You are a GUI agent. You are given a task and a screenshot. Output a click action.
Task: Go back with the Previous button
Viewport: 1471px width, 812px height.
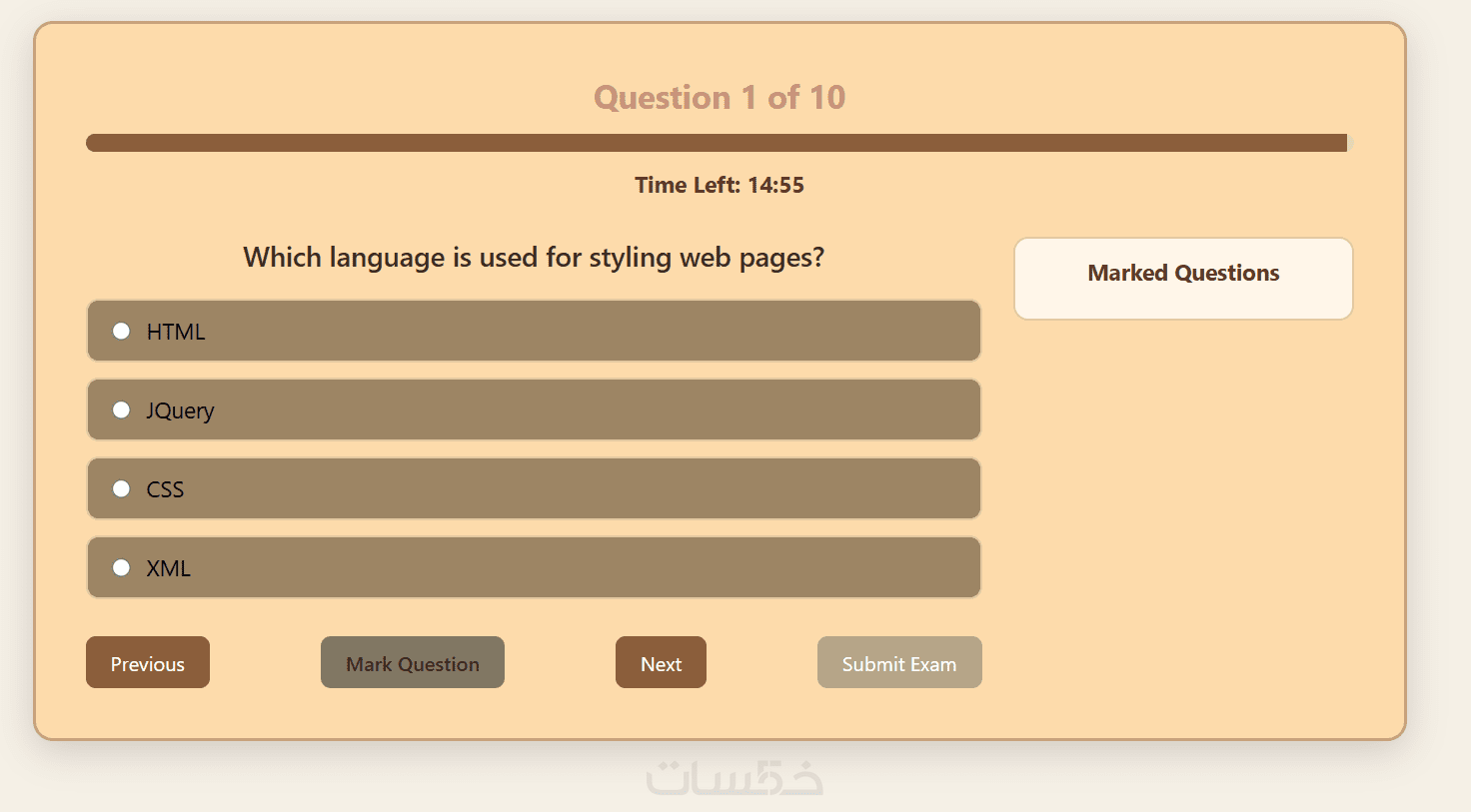(148, 663)
